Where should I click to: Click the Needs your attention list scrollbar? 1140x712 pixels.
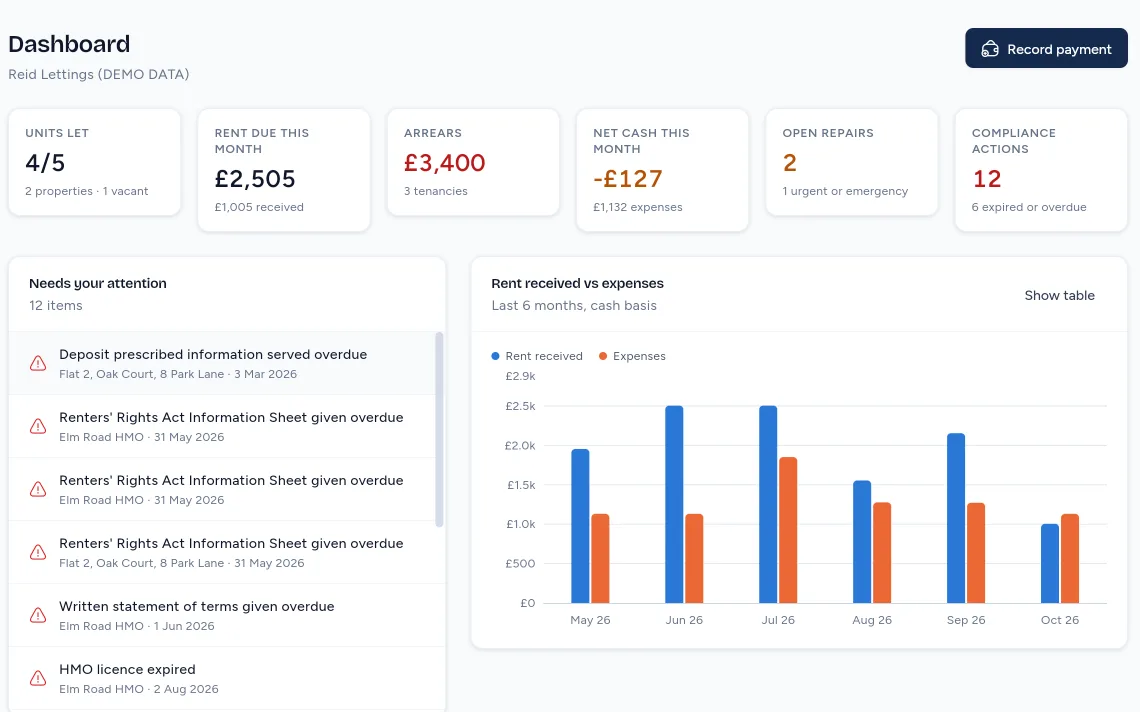439,429
